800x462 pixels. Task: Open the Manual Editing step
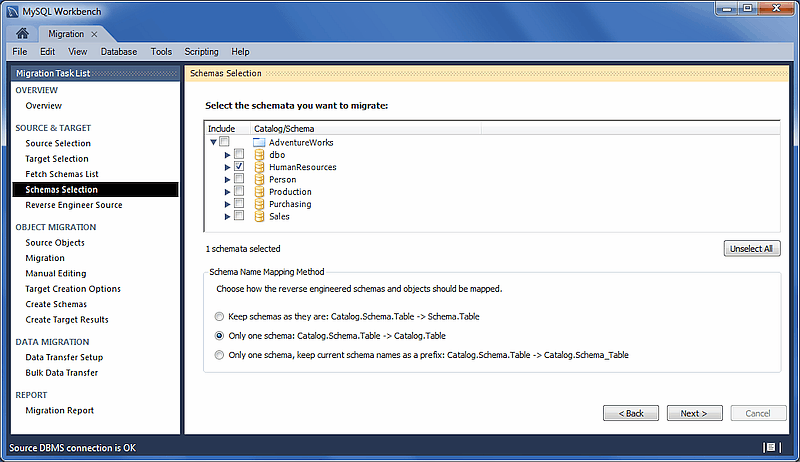pos(56,273)
